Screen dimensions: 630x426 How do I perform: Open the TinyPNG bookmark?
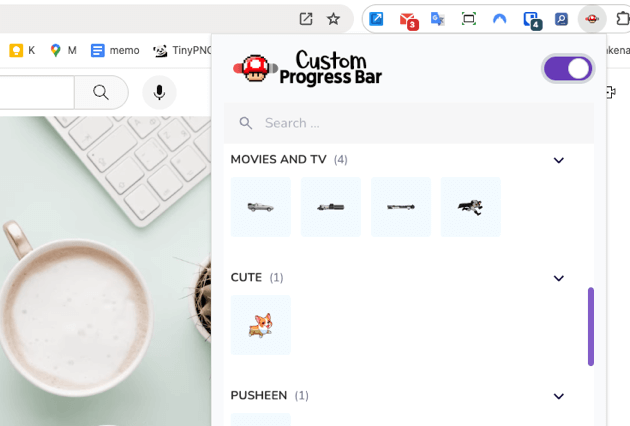182,50
